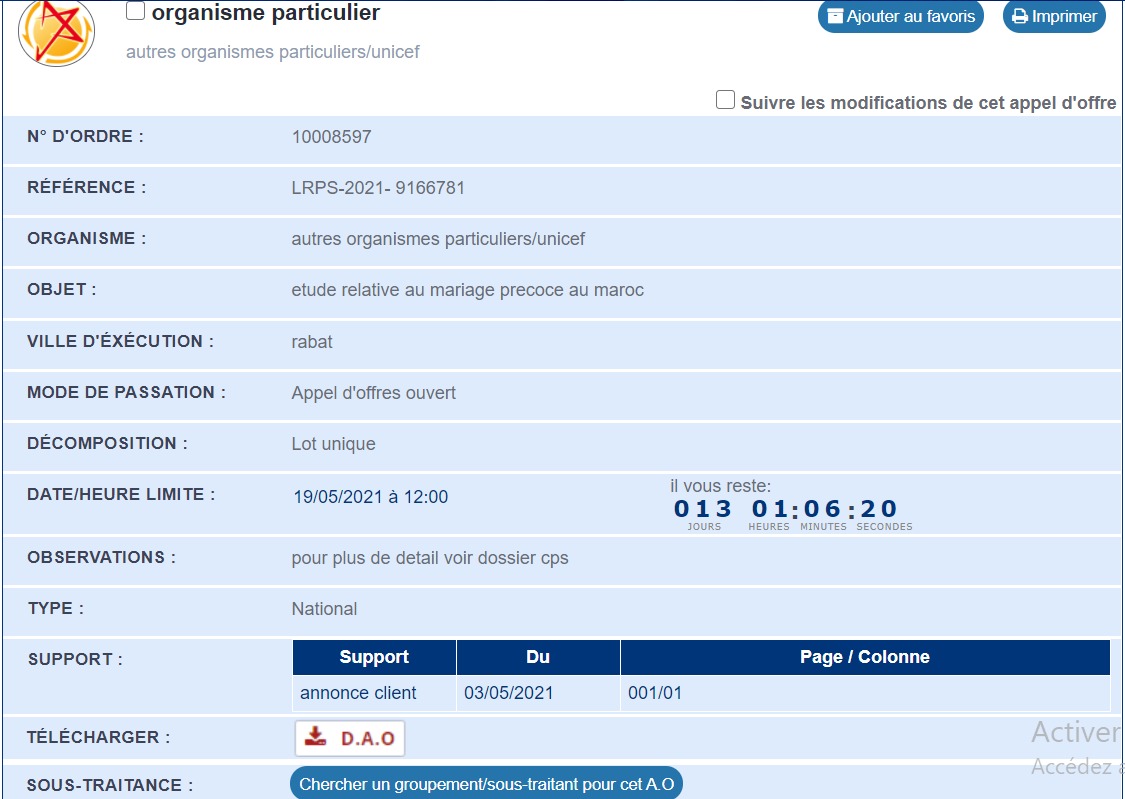1125x799 pixels.
Task: Click object text 'etude relative au mariage precoce'
Action: (467, 291)
